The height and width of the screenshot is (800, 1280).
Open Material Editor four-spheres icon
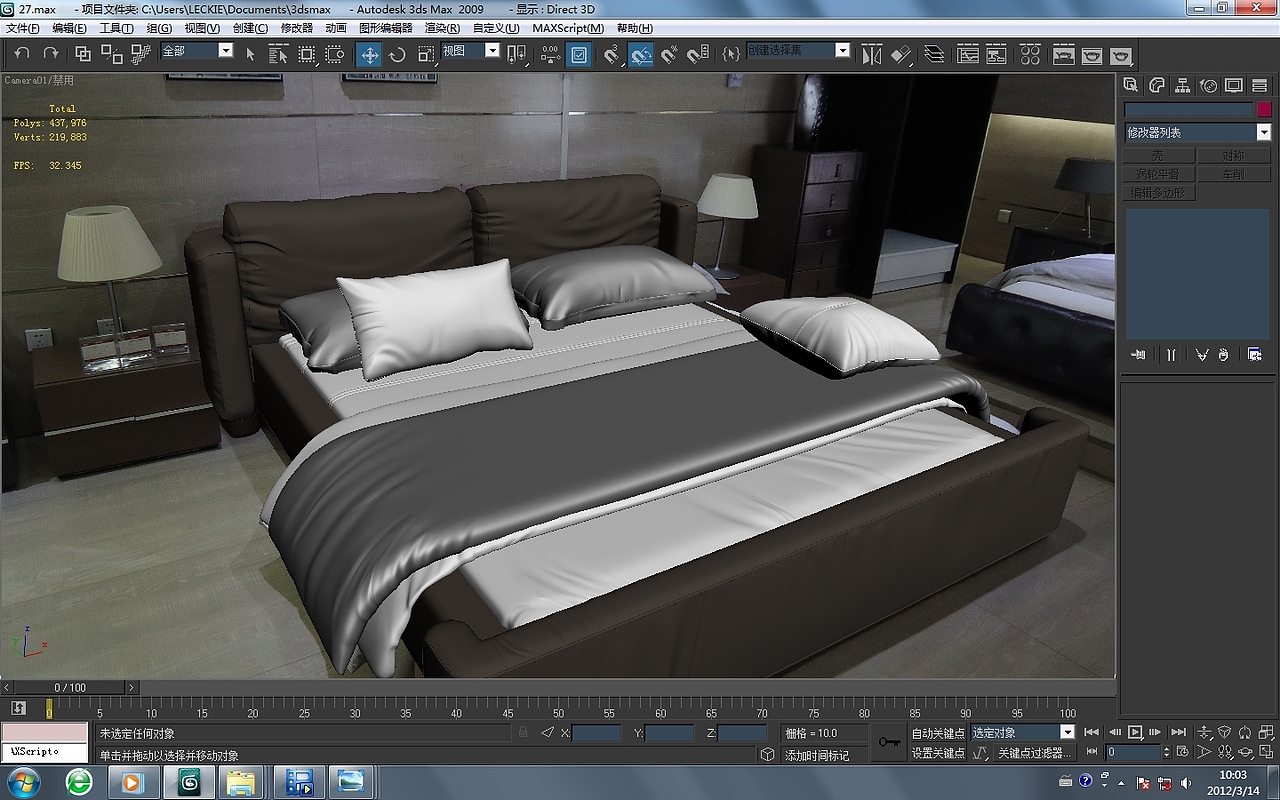[1030, 54]
